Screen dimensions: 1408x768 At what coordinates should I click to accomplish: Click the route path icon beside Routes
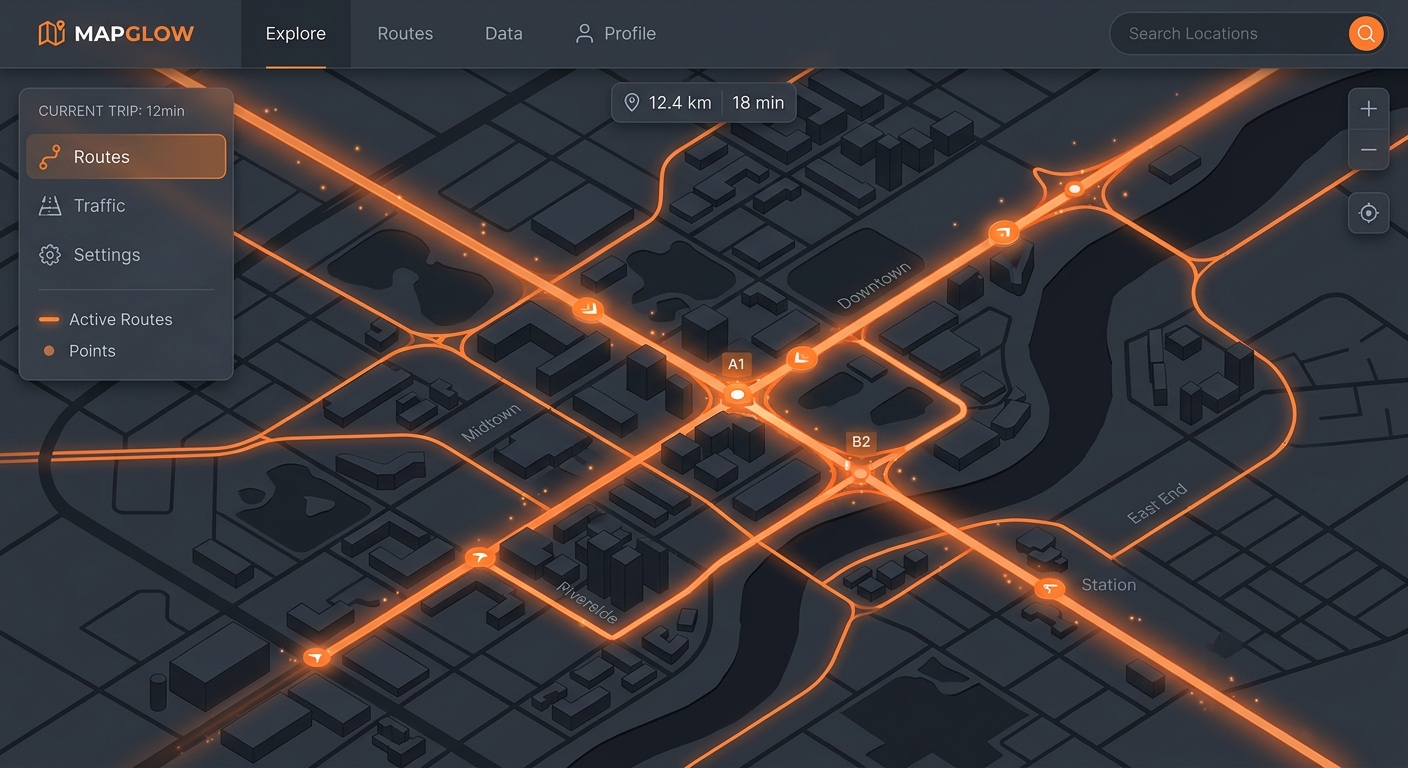tap(50, 157)
